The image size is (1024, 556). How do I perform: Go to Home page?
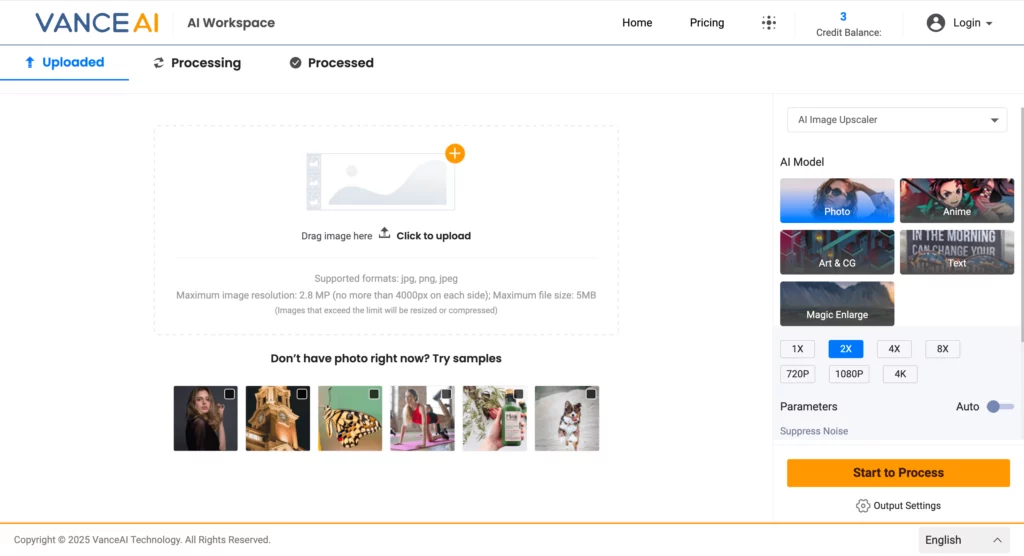tap(637, 23)
